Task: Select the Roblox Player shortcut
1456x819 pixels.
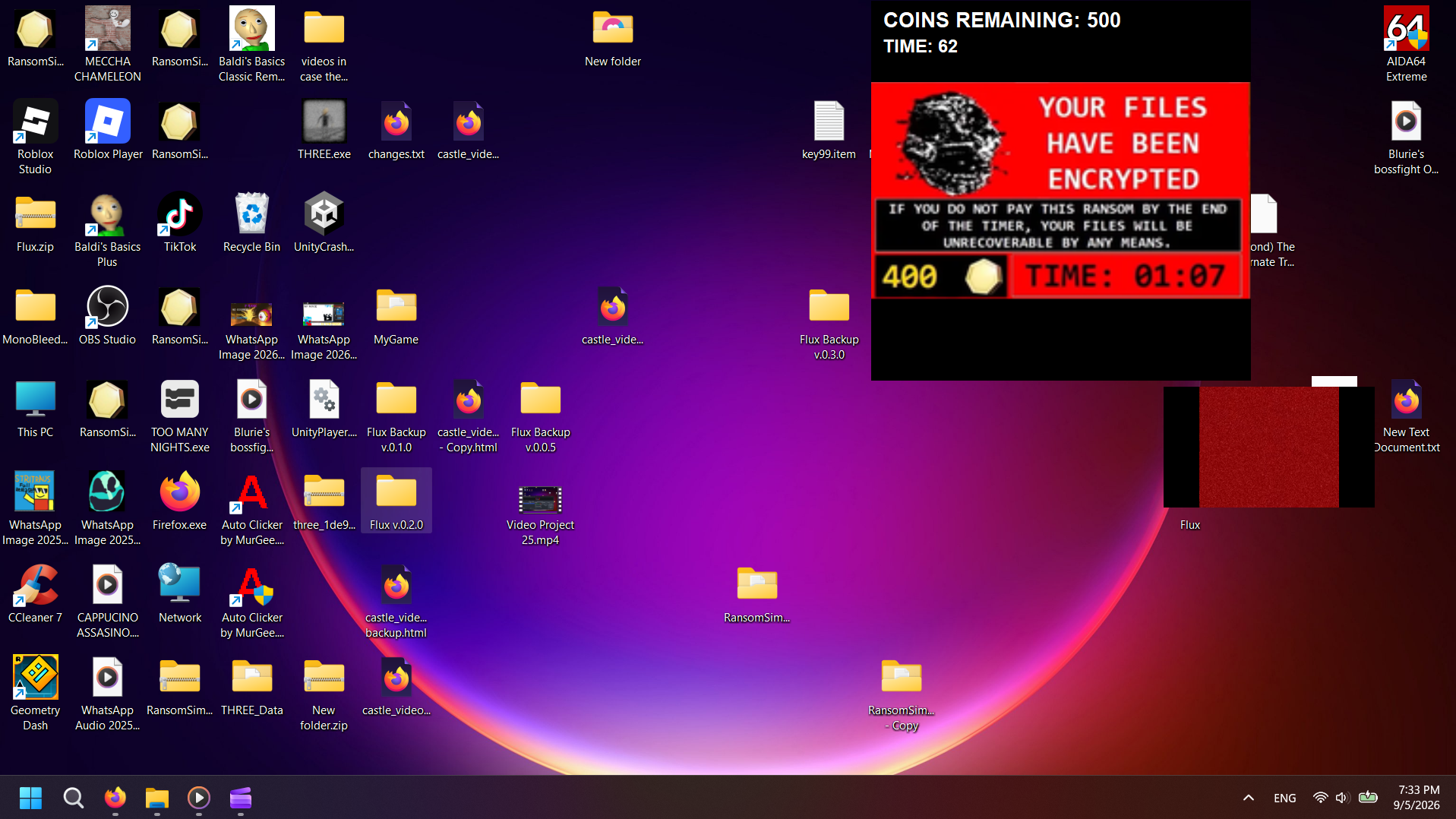Action: pos(108,130)
